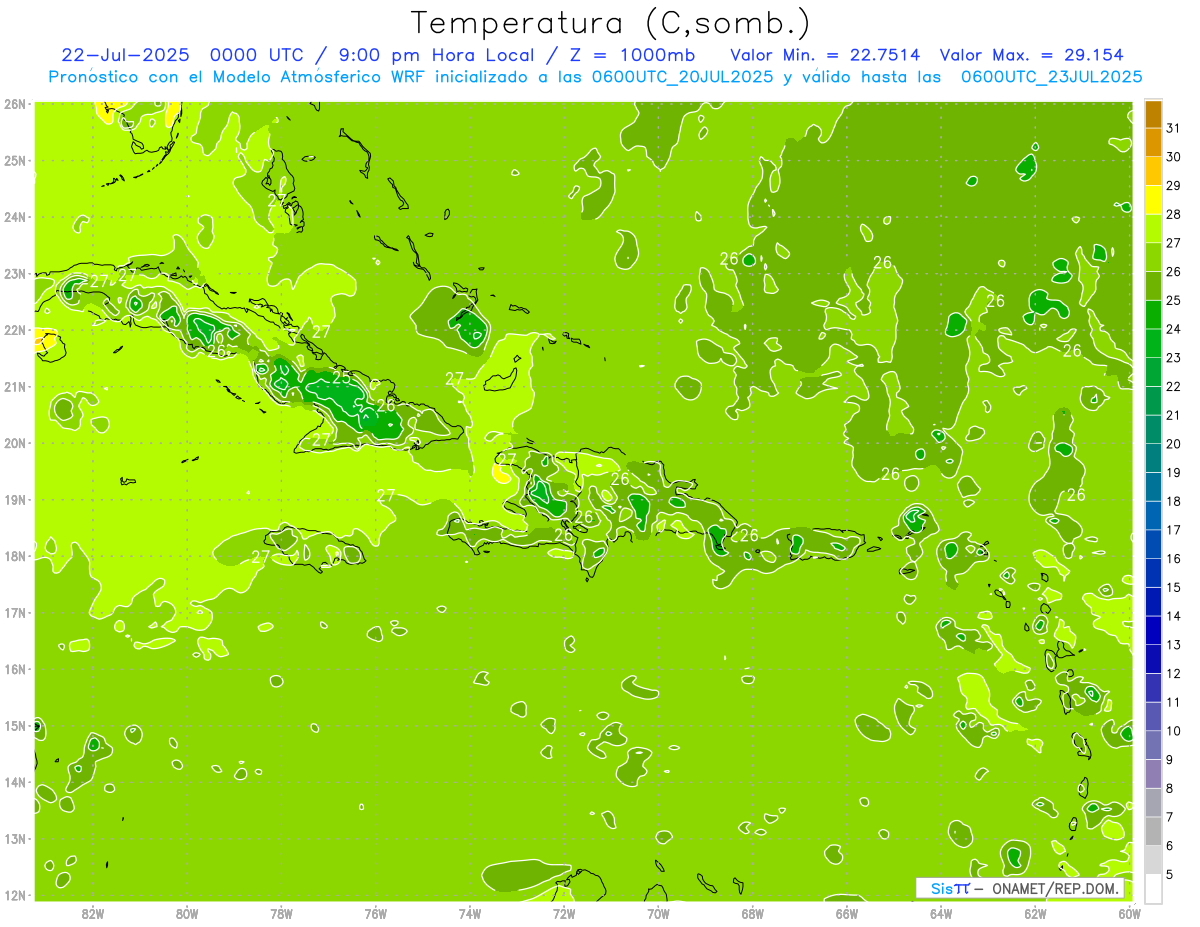Click the 70W longitude axis label
Image resolution: width=1200 pixels, height=927 pixels.
coord(658,912)
